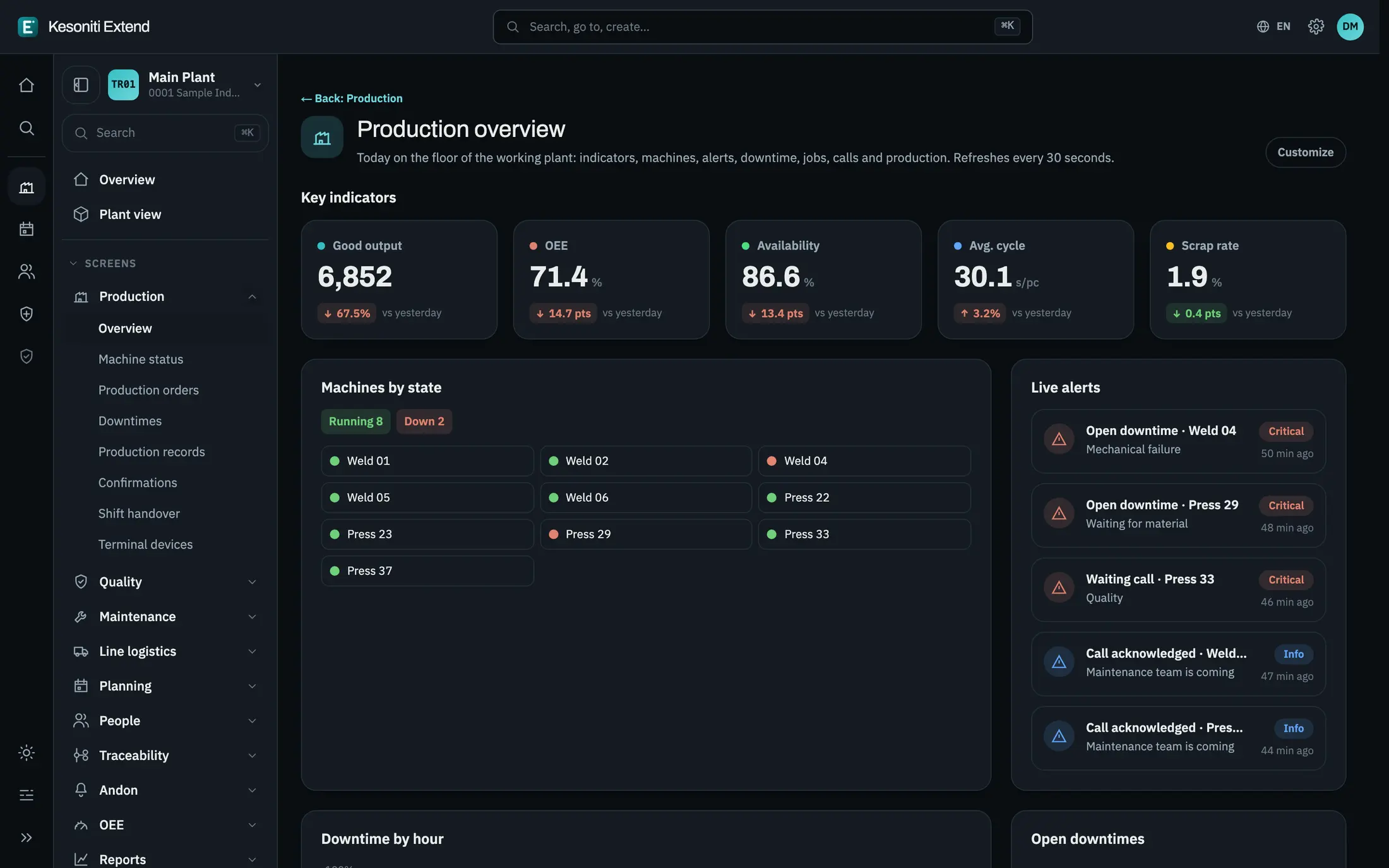Open the Waiting call Press 33 alert
Viewport: 1389px width, 868px height.
click(1178, 589)
